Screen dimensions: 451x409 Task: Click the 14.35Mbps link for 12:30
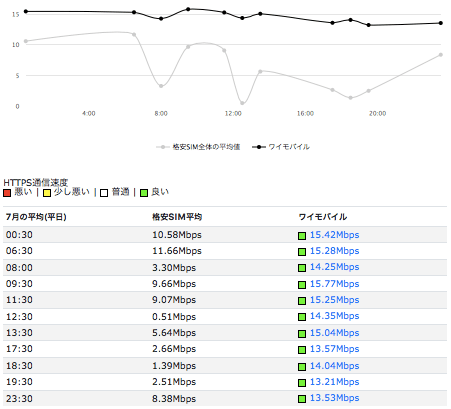334,316
